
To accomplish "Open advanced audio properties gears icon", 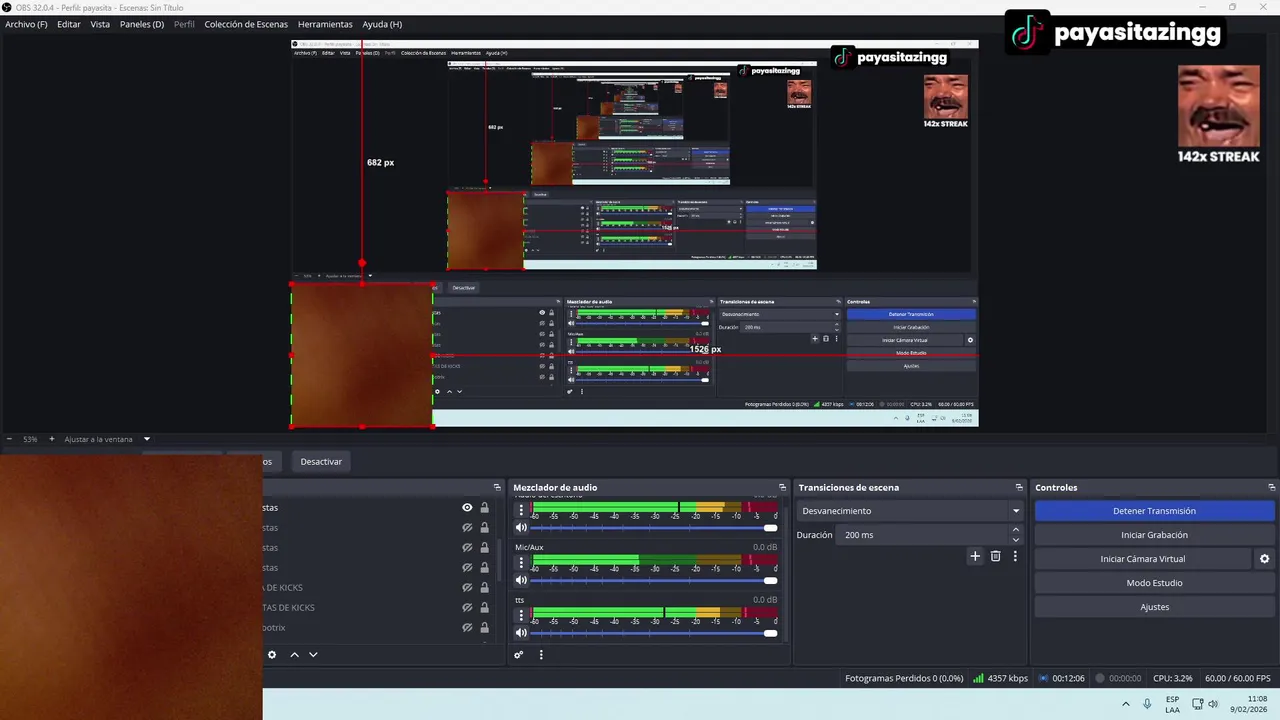I will [518, 655].
